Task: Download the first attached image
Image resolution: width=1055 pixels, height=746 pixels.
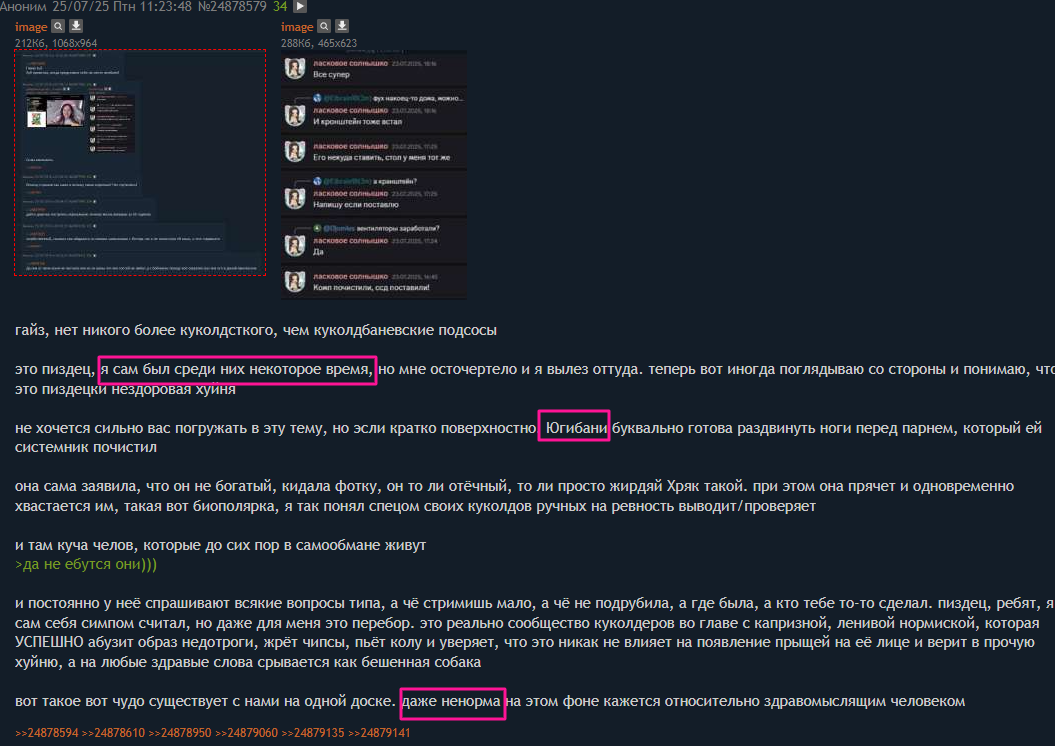Action: 76,26
